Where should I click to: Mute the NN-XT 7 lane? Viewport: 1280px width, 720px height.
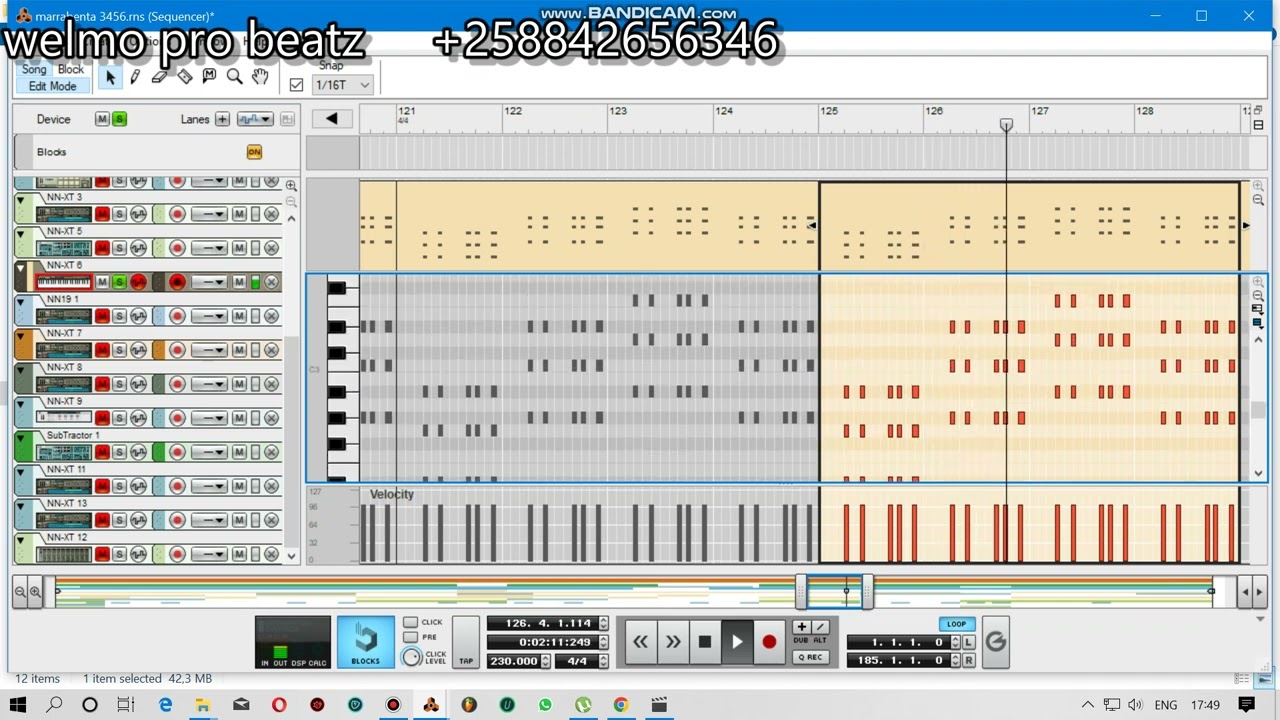(239, 350)
